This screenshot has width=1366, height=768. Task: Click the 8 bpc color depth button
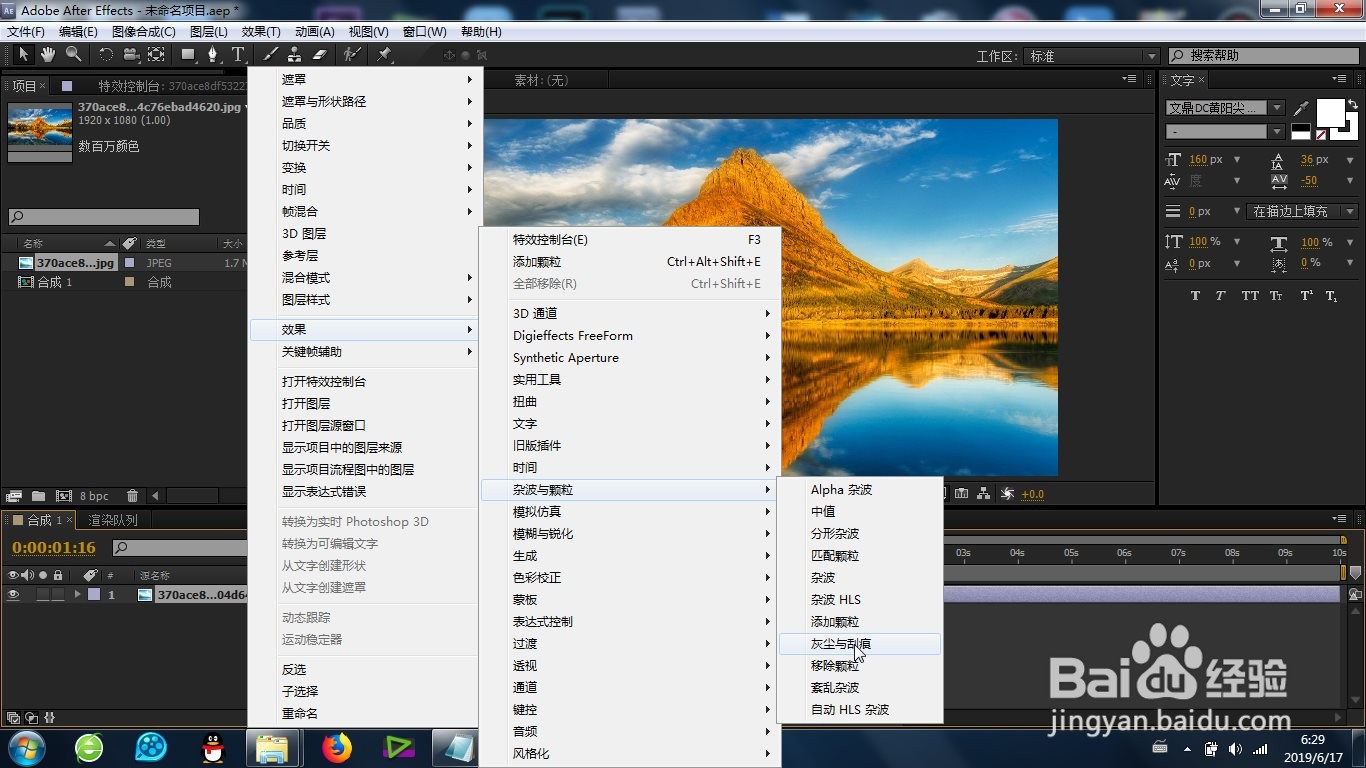94,496
